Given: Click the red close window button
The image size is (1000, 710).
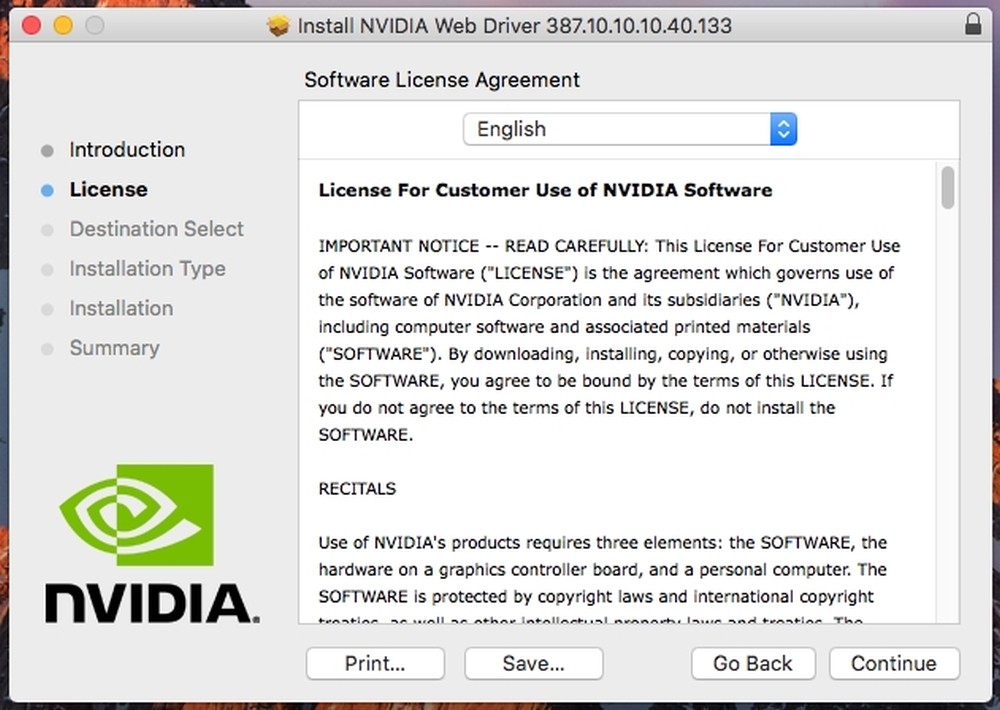Looking at the screenshot, I should (x=31, y=26).
